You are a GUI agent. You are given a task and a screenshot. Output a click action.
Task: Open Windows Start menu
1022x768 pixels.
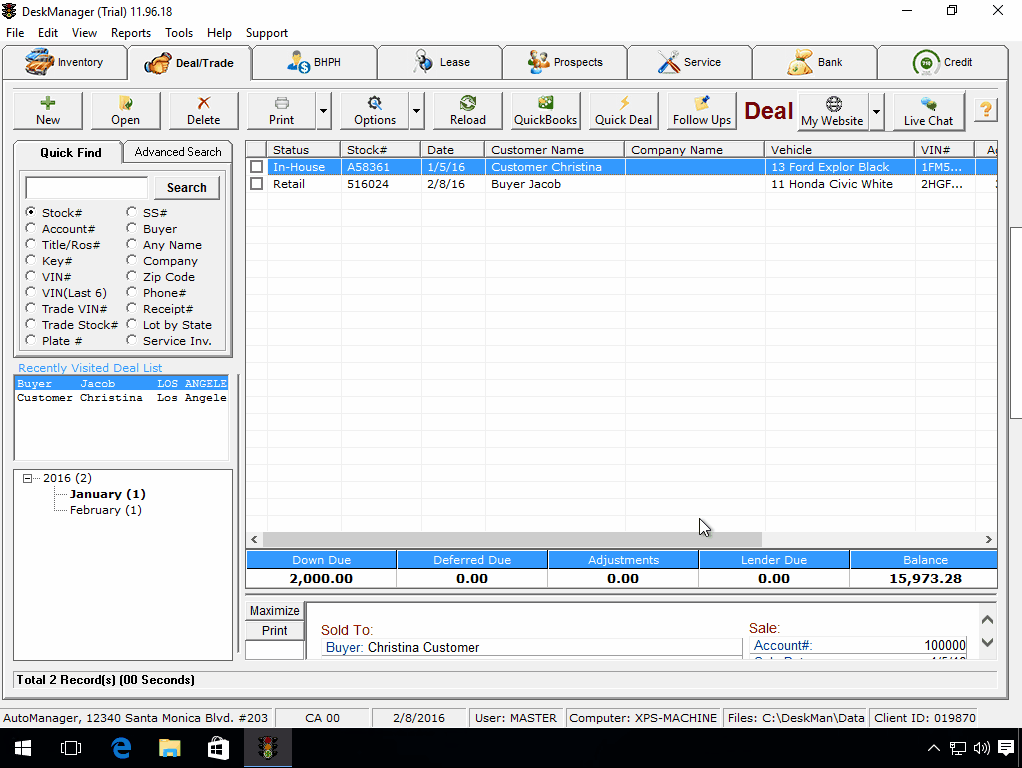tap(23, 748)
